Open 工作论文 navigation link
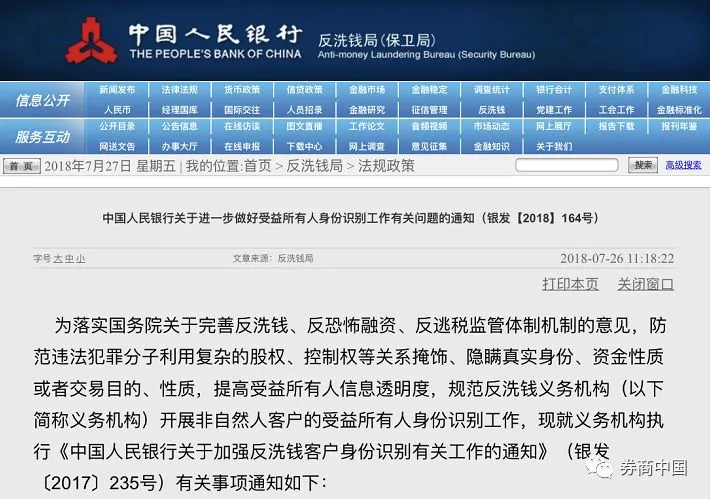This screenshot has width=710, height=499. click(367, 126)
